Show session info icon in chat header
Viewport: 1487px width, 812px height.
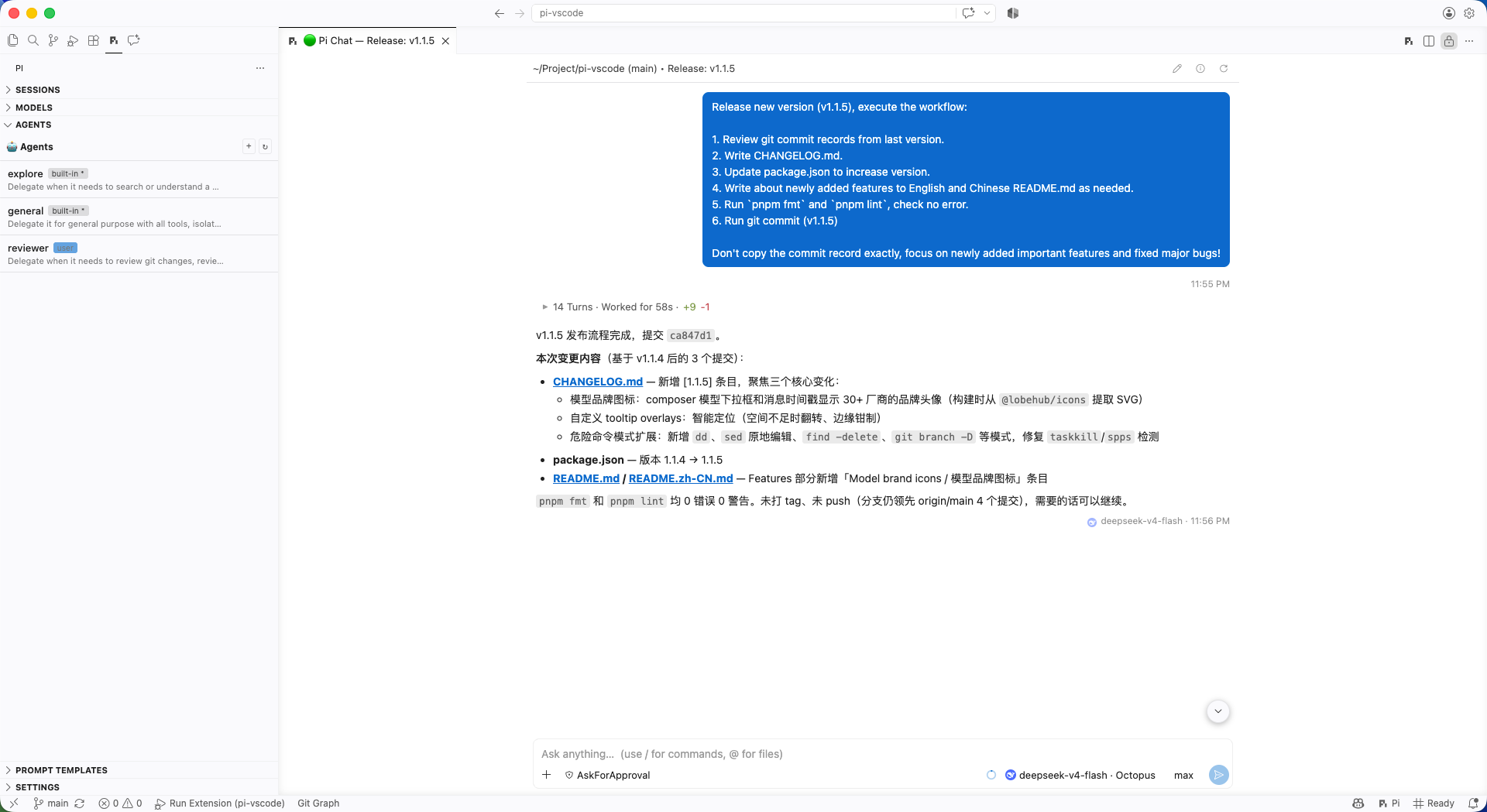(x=1200, y=69)
